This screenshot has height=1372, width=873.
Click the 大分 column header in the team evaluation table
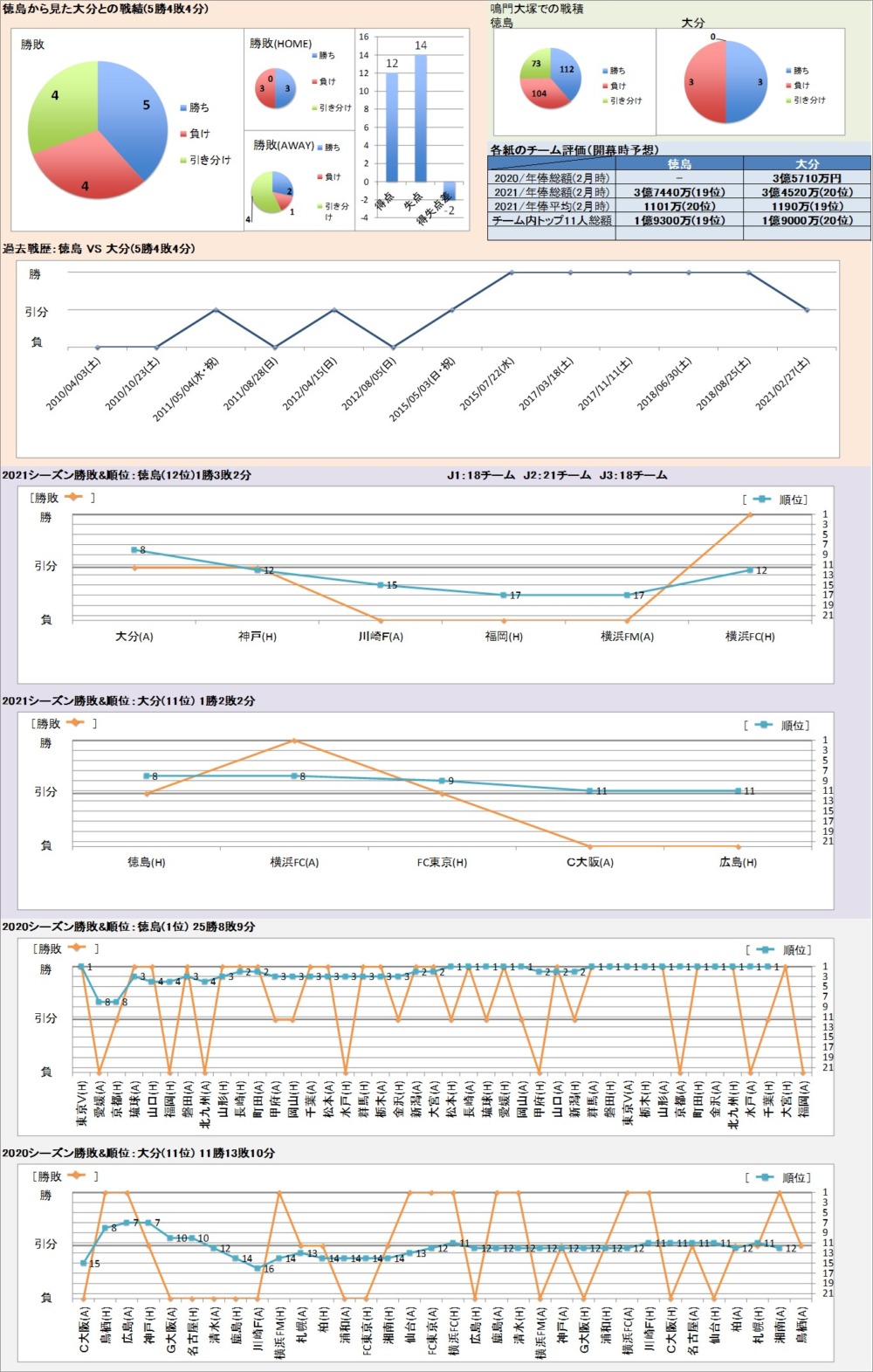(807, 163)
